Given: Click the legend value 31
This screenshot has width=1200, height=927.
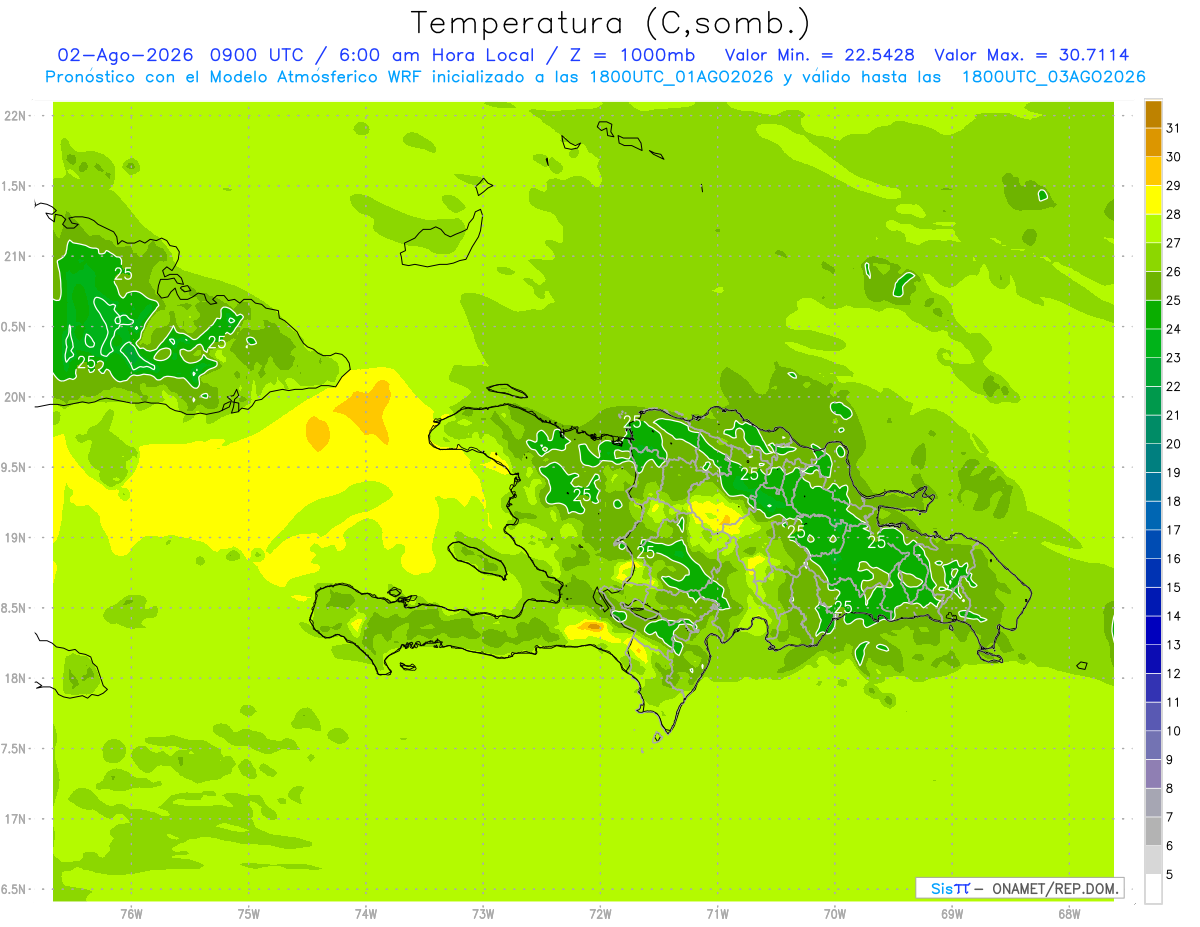Looking at the screenshot, I should coord(1174,128).
